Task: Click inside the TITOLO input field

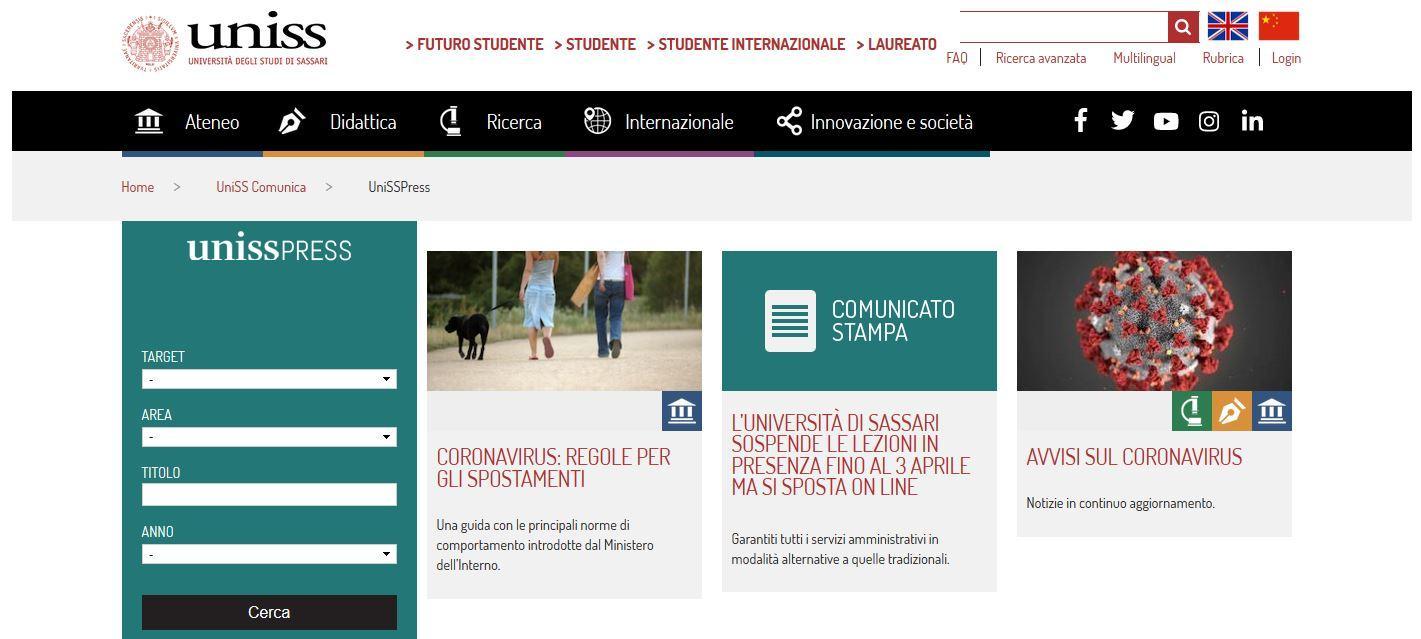Action: pyautogui.click(x=269, y=494)
